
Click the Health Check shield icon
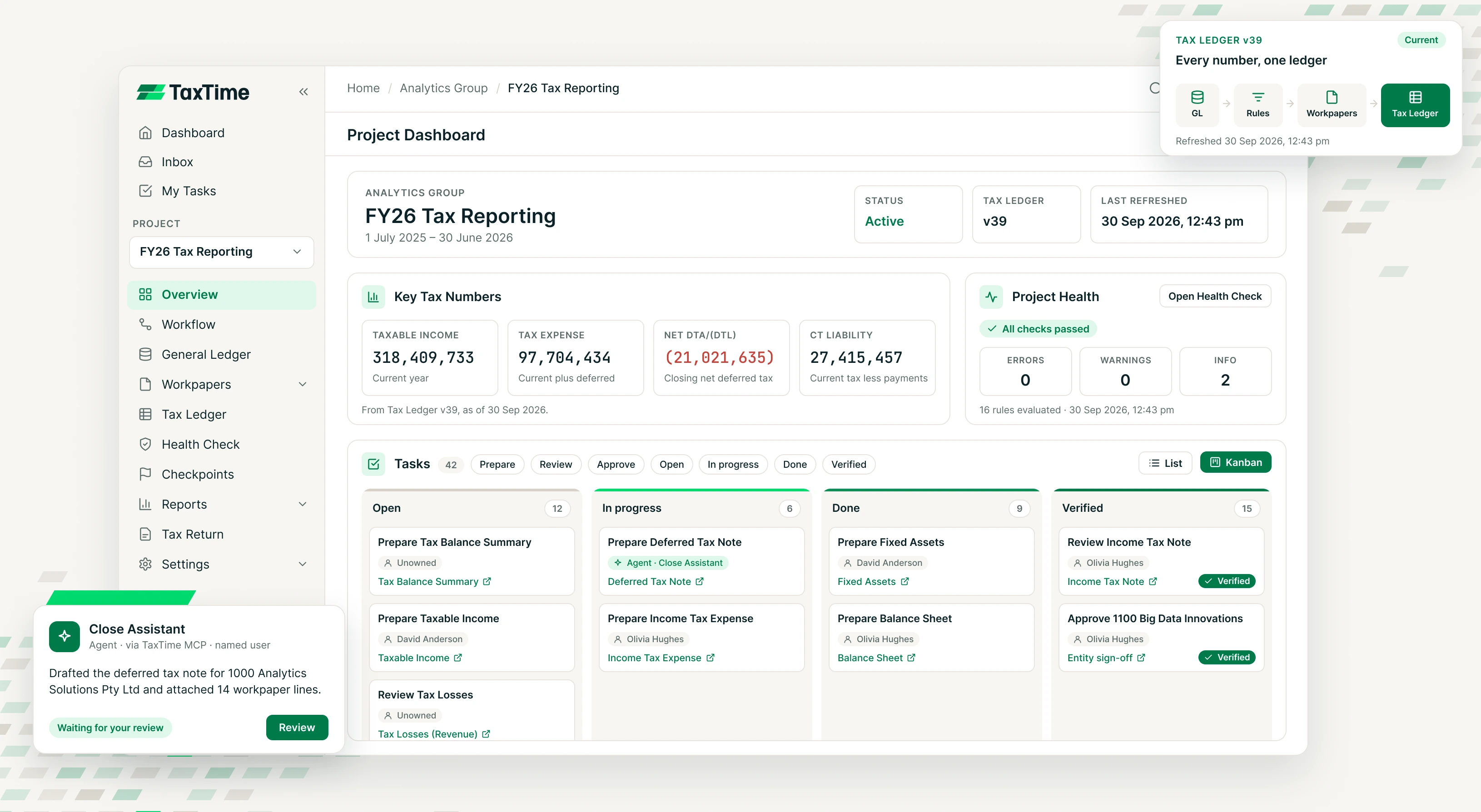(145, 444)
